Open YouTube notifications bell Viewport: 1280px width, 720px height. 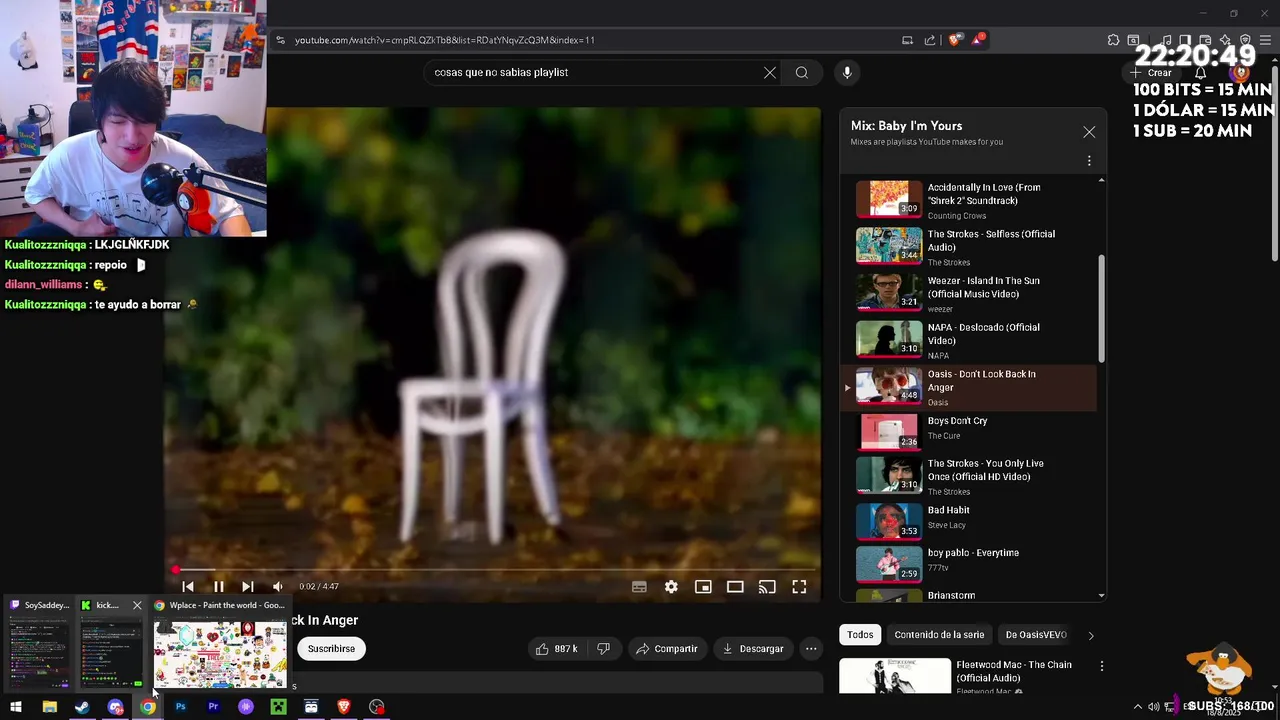1201,72
